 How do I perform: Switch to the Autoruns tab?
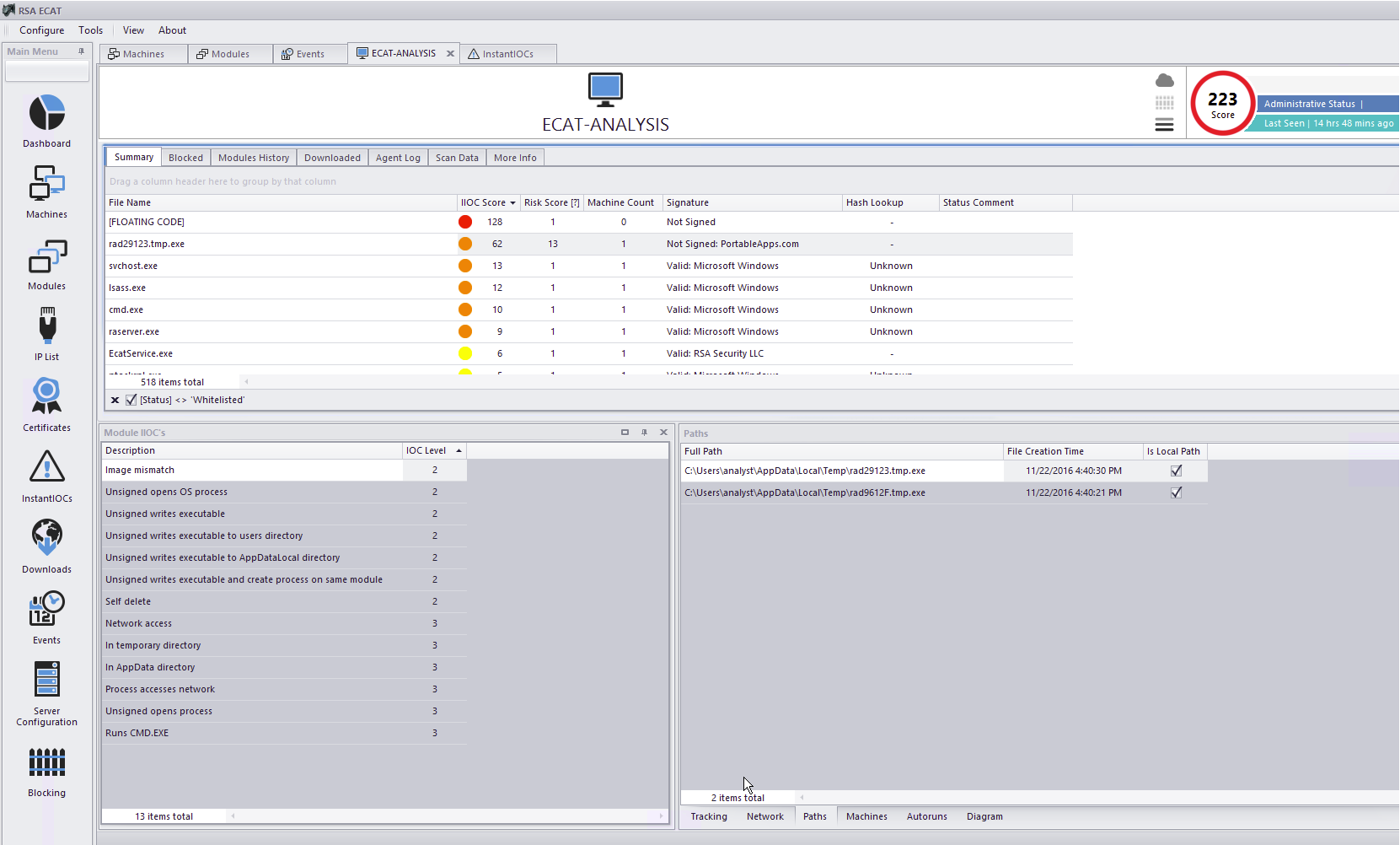926,816
